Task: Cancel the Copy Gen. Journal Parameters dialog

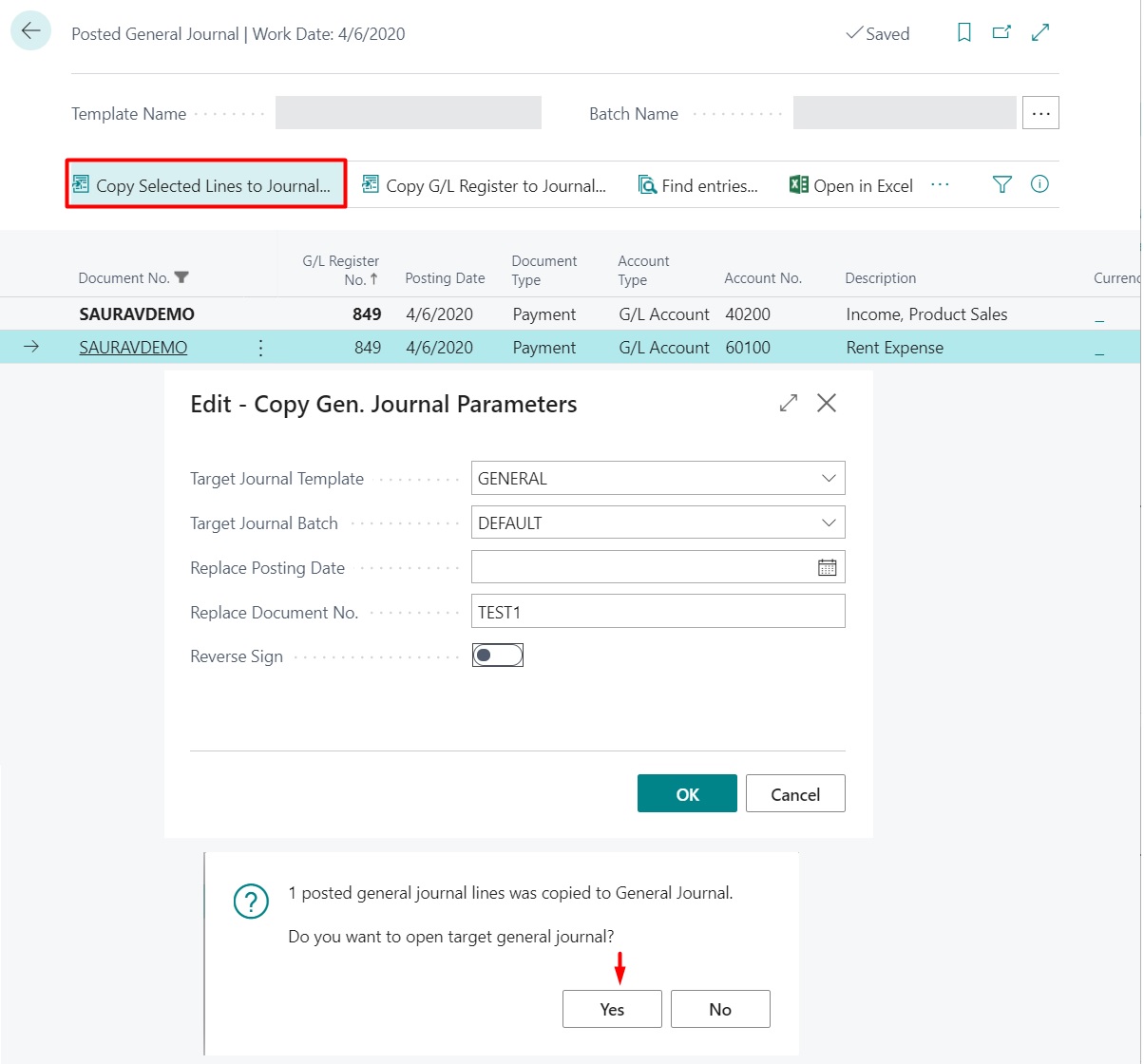Action: 794,793
